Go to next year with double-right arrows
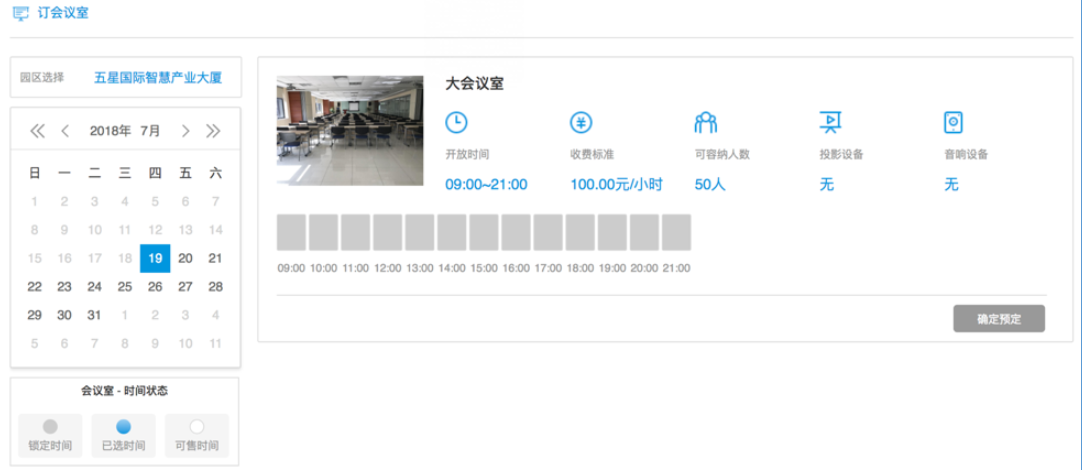The image size is (1082, 470). click(x=213, y=131)
